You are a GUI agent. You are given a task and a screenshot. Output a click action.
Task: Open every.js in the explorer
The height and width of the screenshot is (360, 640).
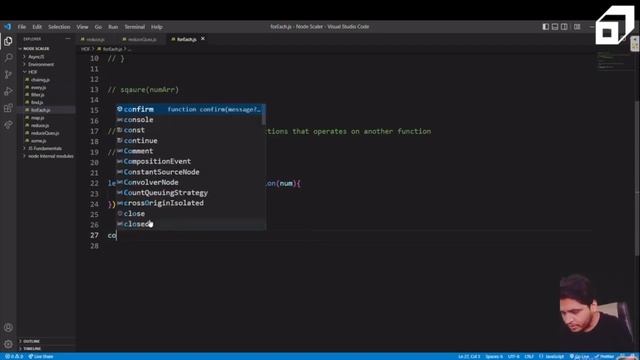38,87
